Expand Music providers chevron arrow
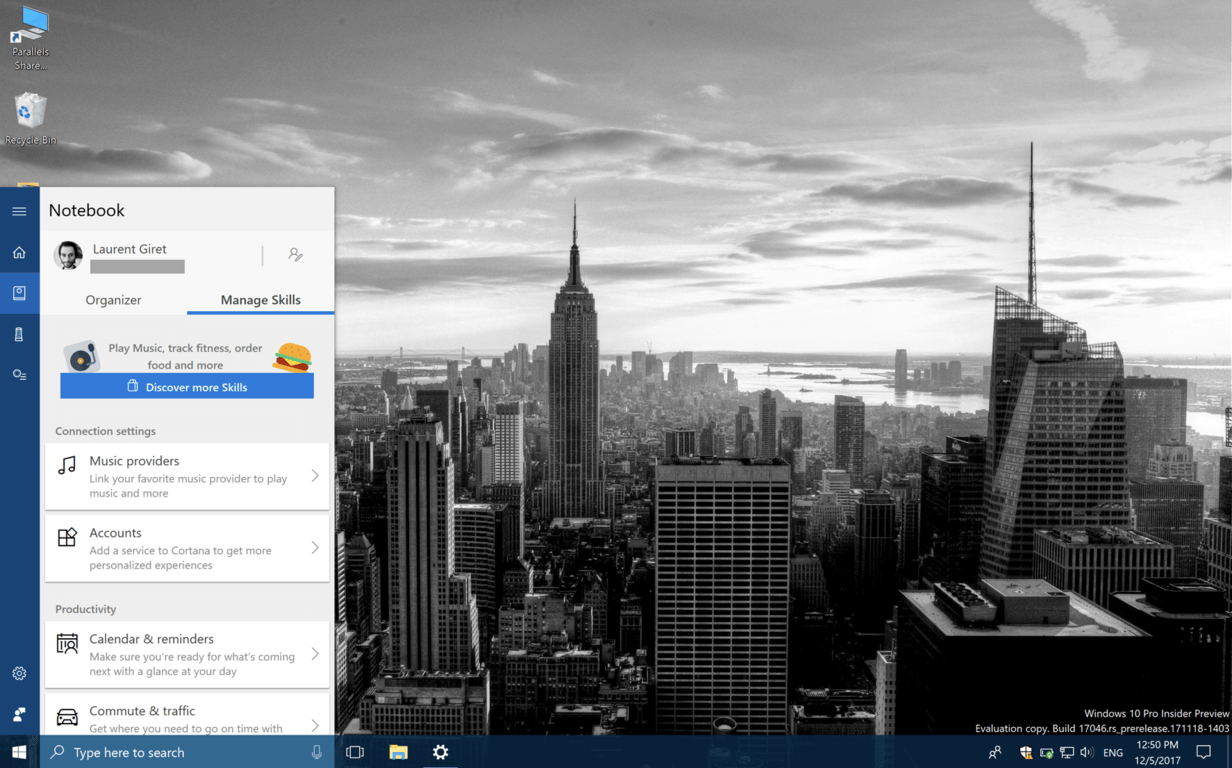1232x768 pixels. [315, 476]
